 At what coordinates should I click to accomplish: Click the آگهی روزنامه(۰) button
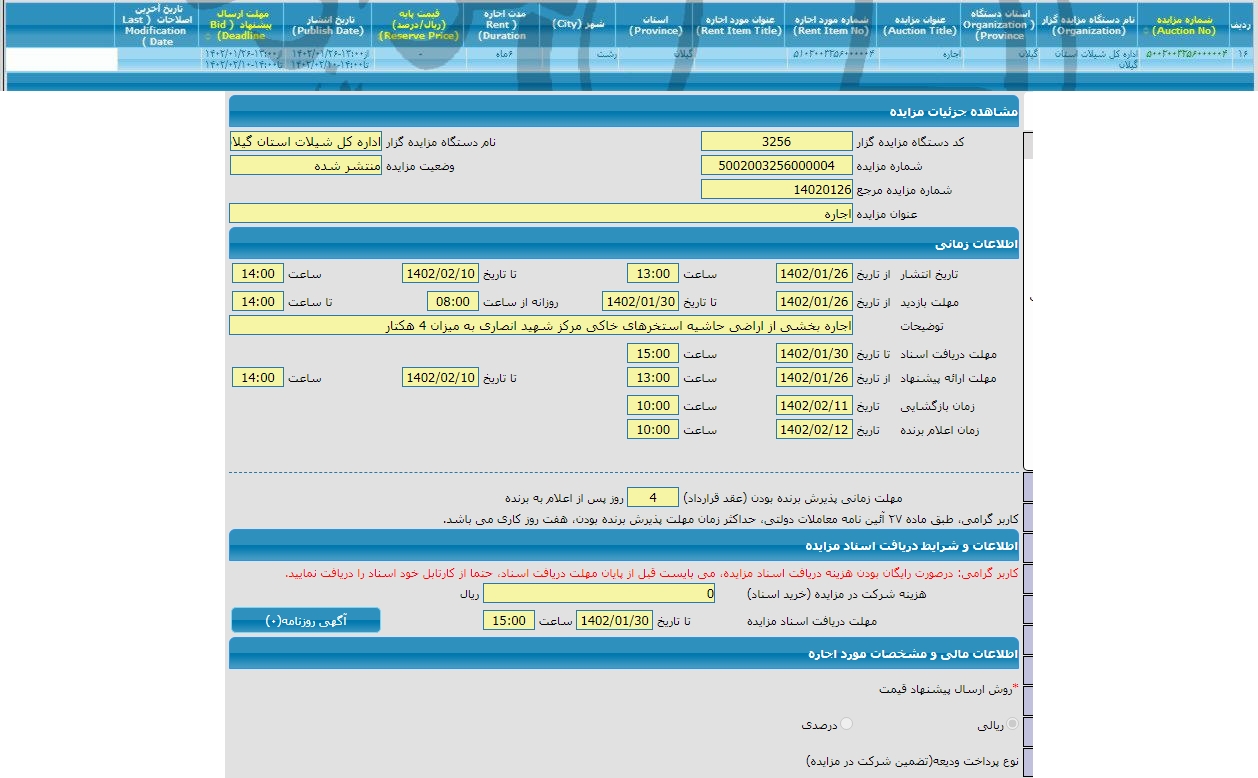pos(306,620)
